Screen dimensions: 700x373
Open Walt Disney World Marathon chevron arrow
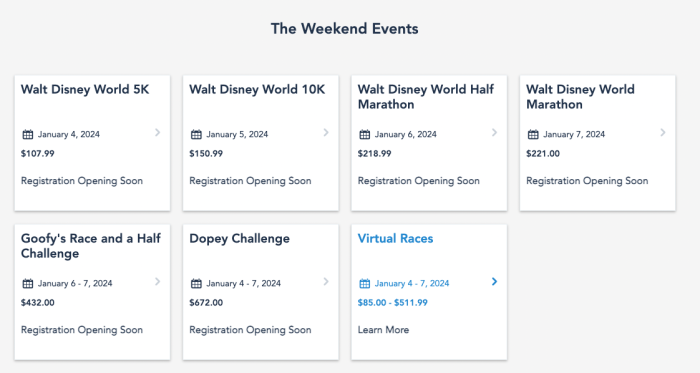click(x=663, y=133)
